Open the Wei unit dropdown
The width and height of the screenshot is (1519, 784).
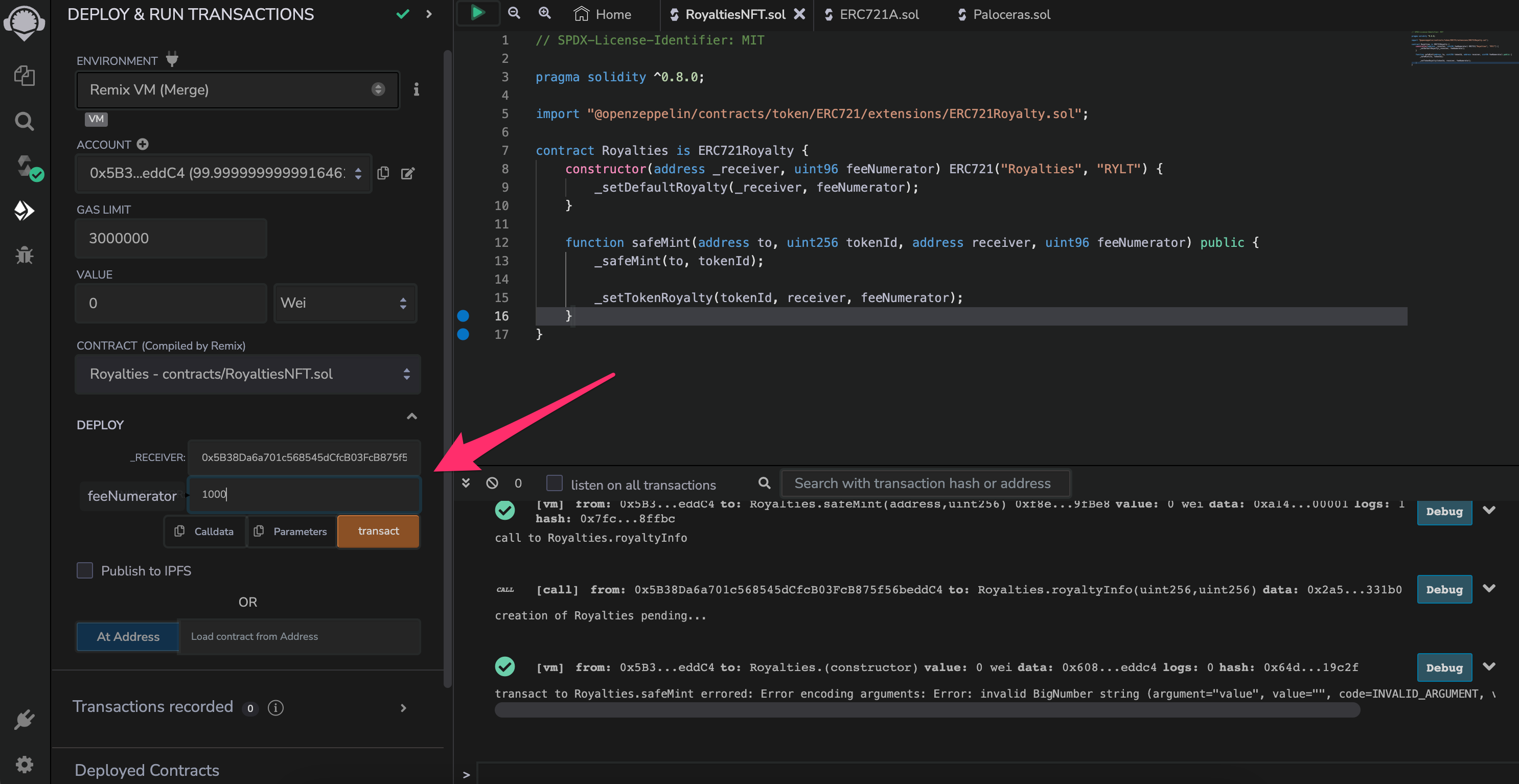point(344,303)
